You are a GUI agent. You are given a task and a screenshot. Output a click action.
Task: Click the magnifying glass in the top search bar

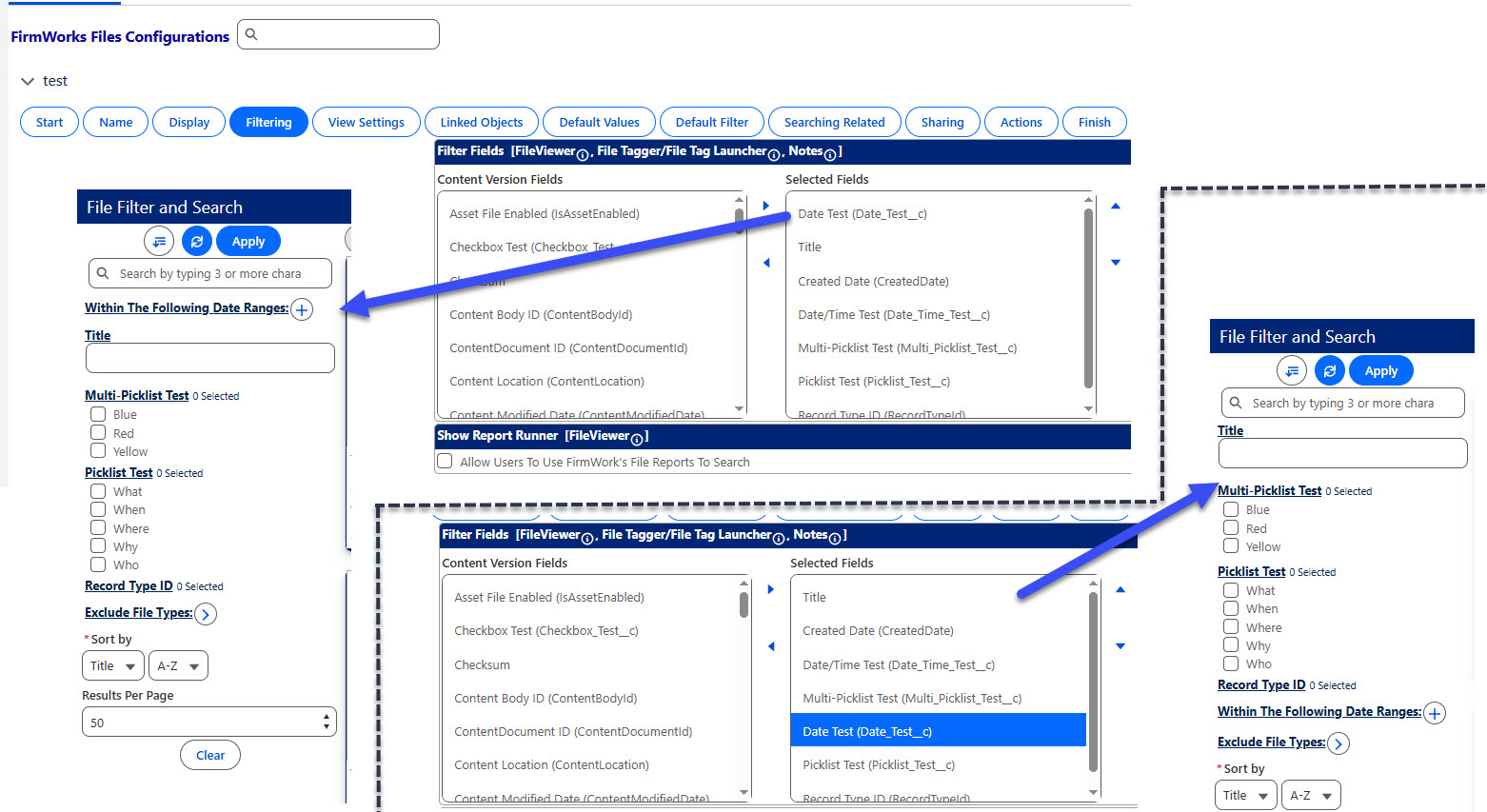[x=249, y=33]
